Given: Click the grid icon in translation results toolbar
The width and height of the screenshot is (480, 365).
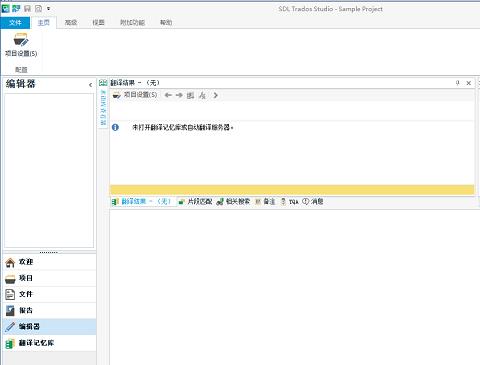Looking at the screenshot, I should tap(190, 95).
